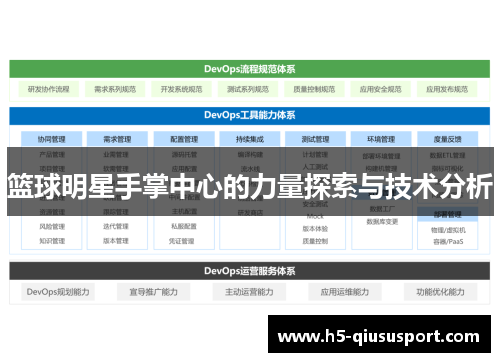
Task: Select the 编译构建 entry
Action: pos(250,155)
